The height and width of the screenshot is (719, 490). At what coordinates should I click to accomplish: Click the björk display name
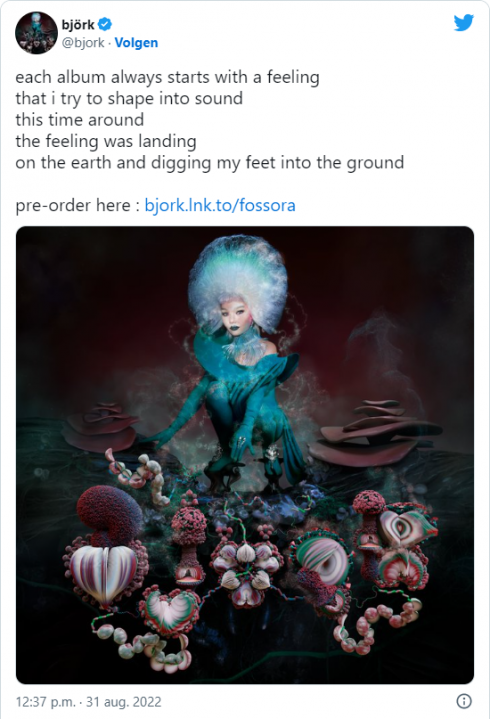point(78,24)
